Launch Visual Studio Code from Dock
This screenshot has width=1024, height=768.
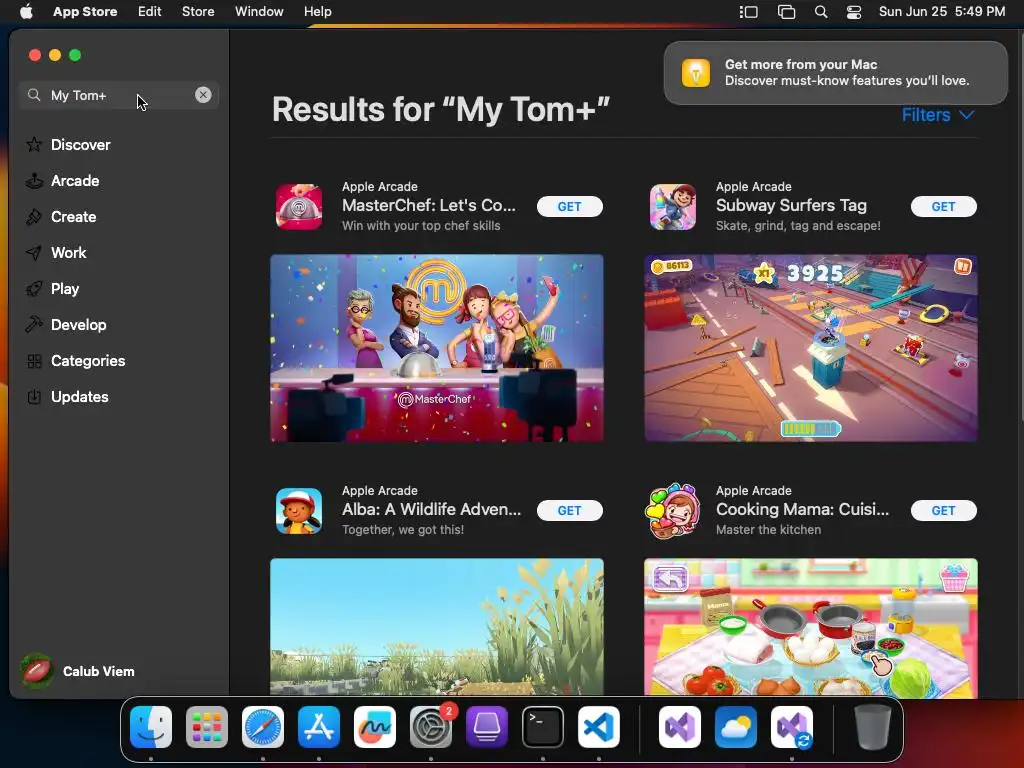click(599, 727)
